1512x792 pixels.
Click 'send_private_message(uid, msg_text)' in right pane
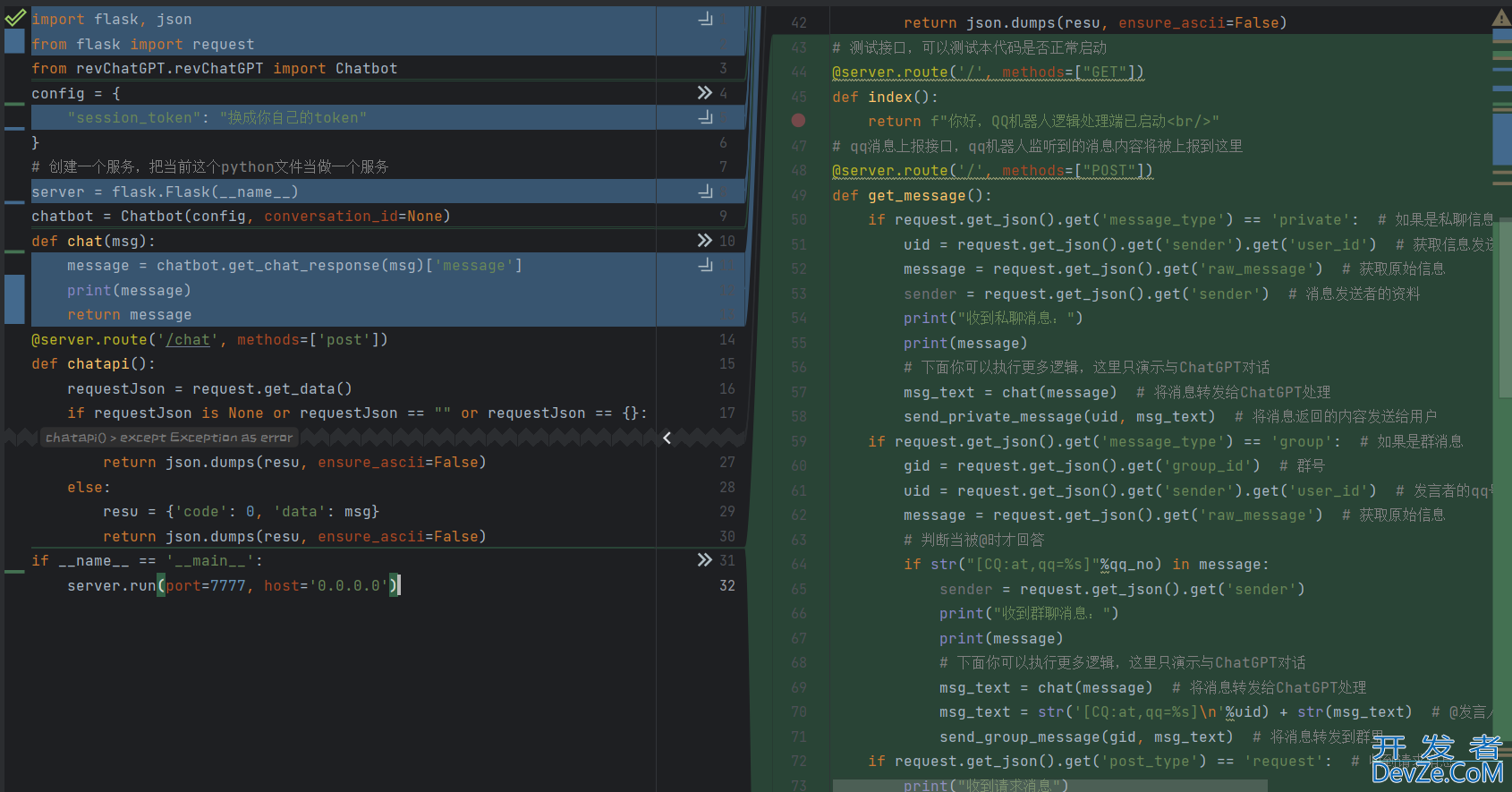click(1059, 416)
